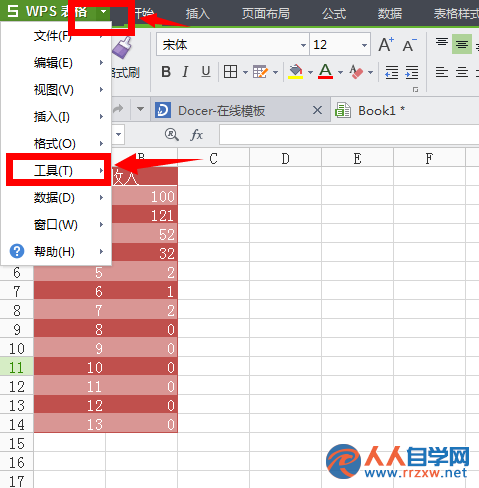Select column C header
Image resolution: width=479 pixels, height=488 pixels.
(x=214, y=158)
